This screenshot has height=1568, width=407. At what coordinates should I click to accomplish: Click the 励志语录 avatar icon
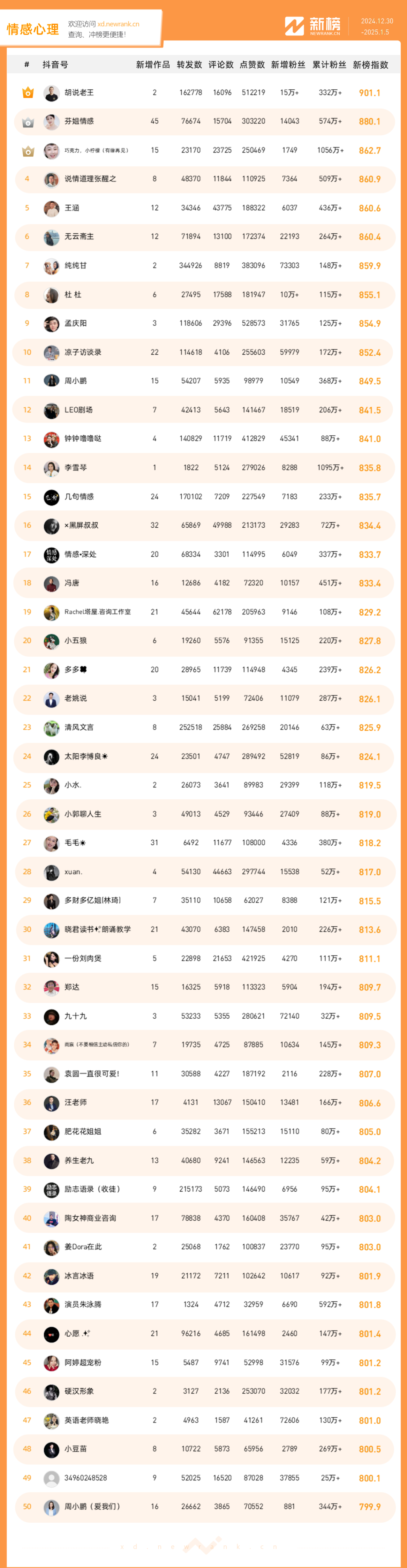coord(51,1189)
